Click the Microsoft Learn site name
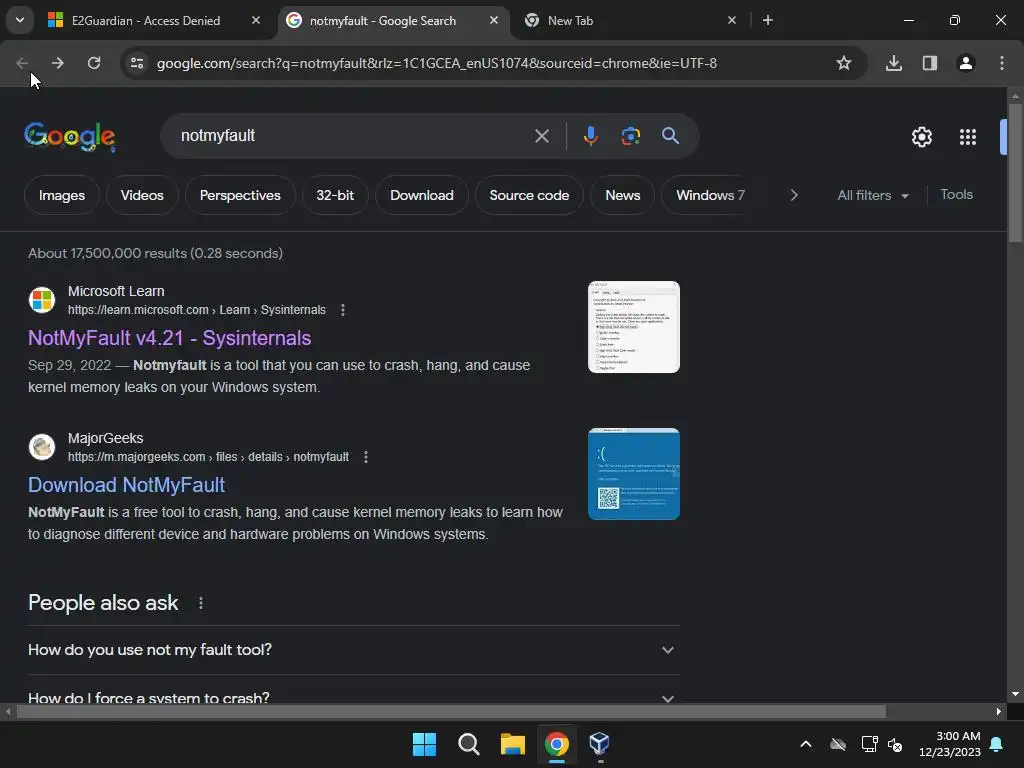The height and width of the screenshot is (768, 1024). pos(116,291)
